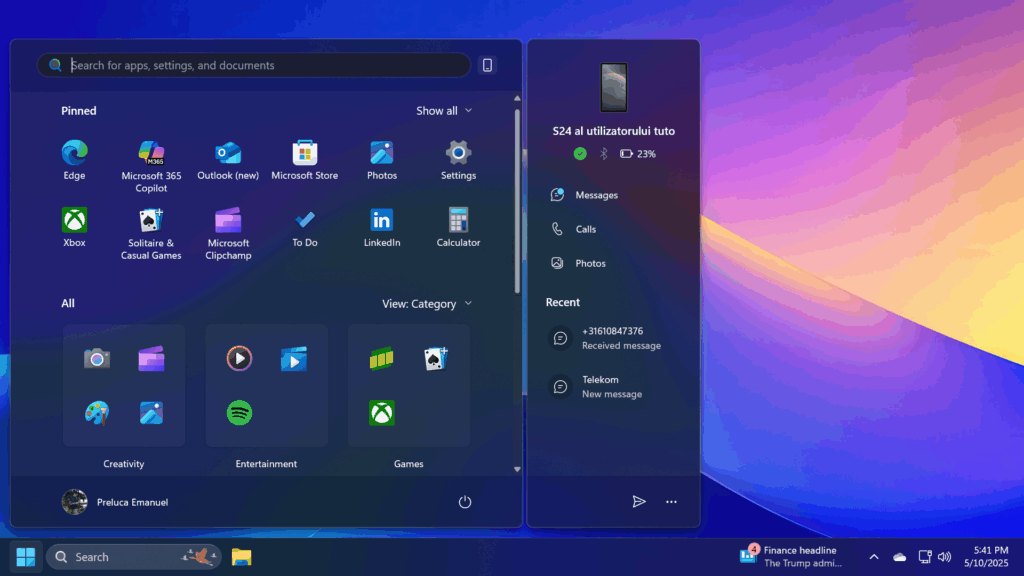This screenshot has width=1024, height=576.
Task: Toggle the phone panel button beside search
Action: click(x=487, y=65)
